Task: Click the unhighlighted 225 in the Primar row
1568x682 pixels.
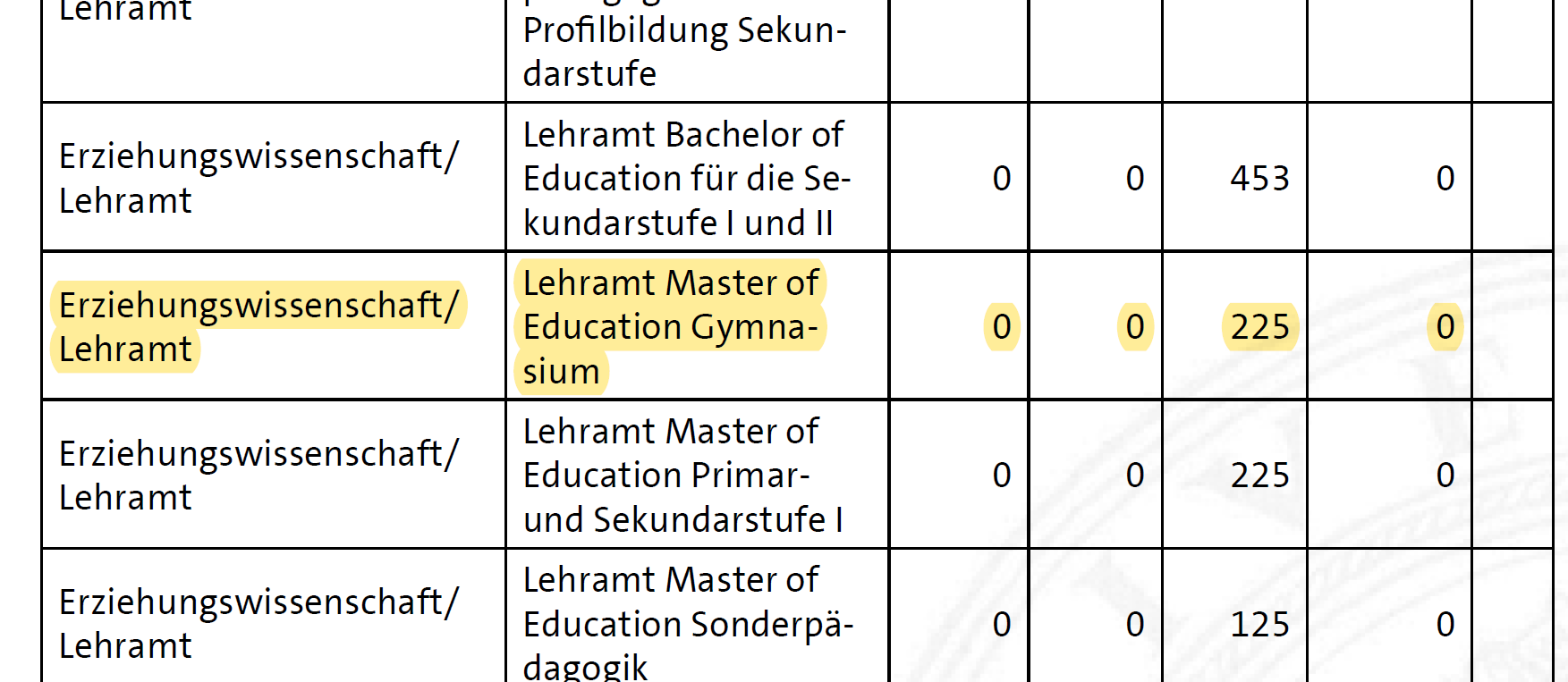Action: (1259, 476)
